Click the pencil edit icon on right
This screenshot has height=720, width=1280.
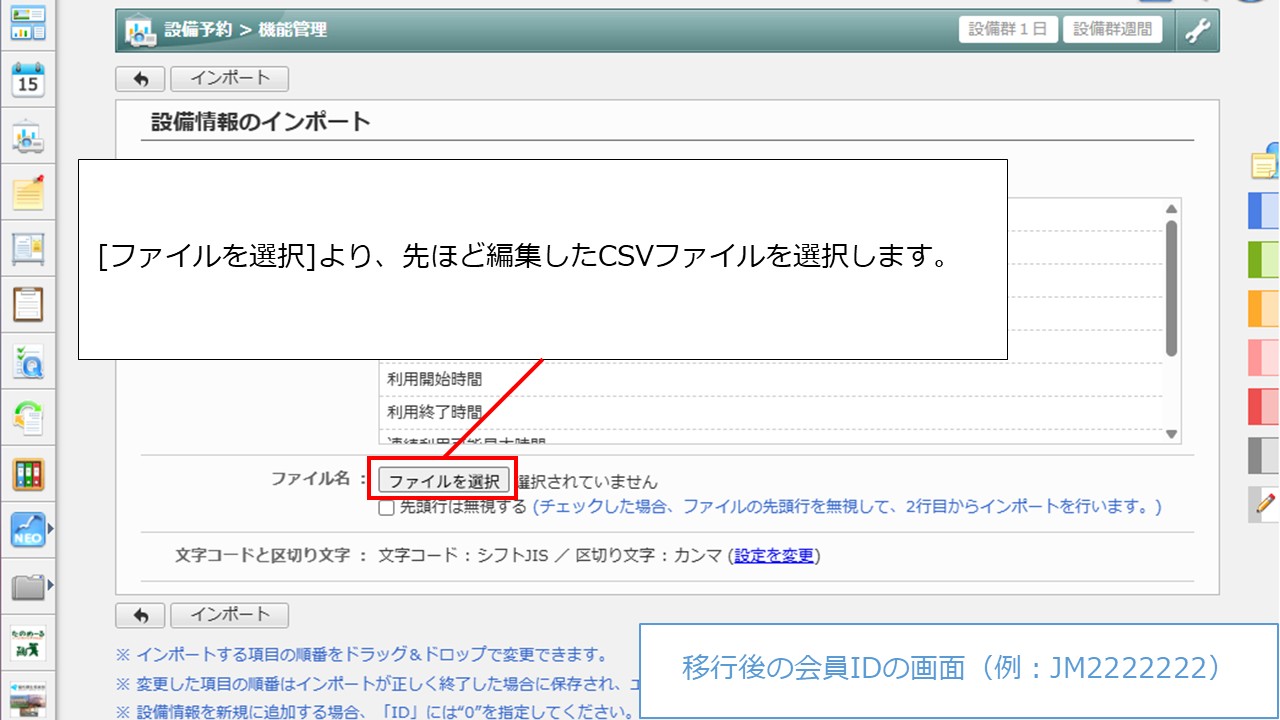point(1265,504)
